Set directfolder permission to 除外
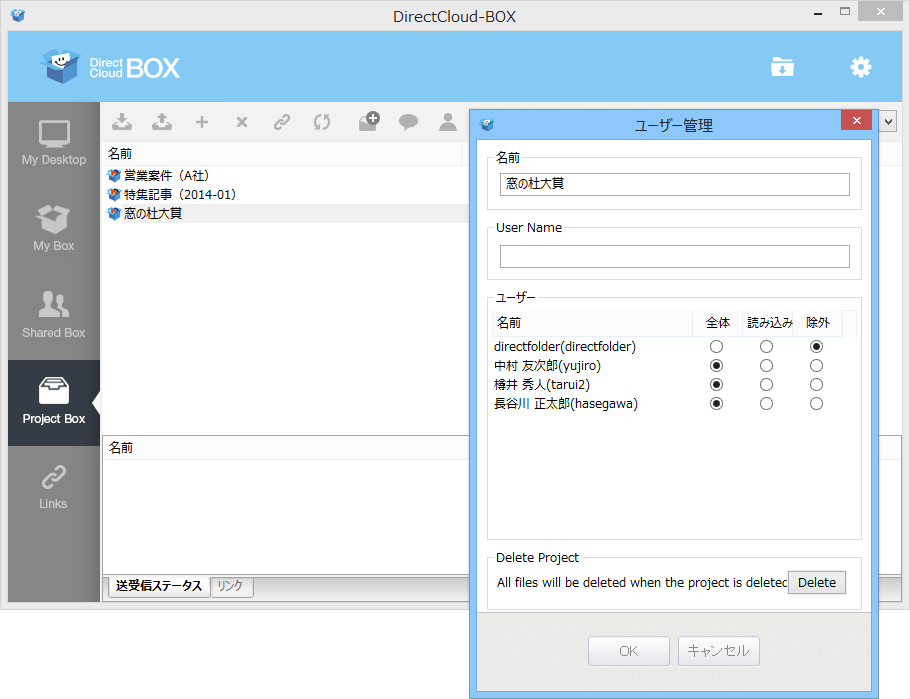The width and height of the screenshot is (910, 699). click(816, 346)
